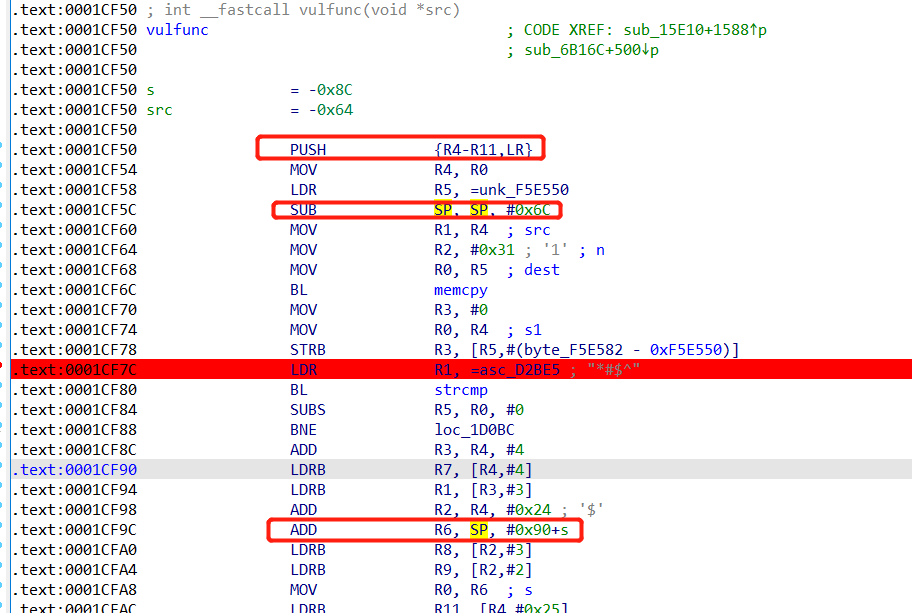
Task: Select the vulfunc function name label
Action: [177, 30]
